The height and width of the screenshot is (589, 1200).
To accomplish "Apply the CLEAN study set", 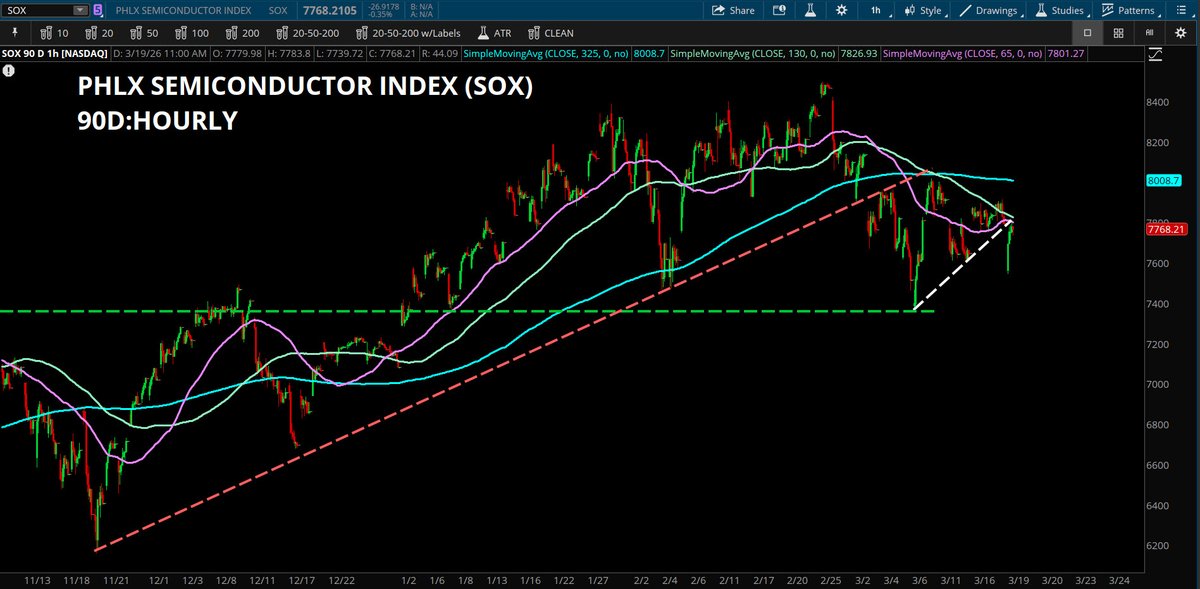I will [549, 33].
